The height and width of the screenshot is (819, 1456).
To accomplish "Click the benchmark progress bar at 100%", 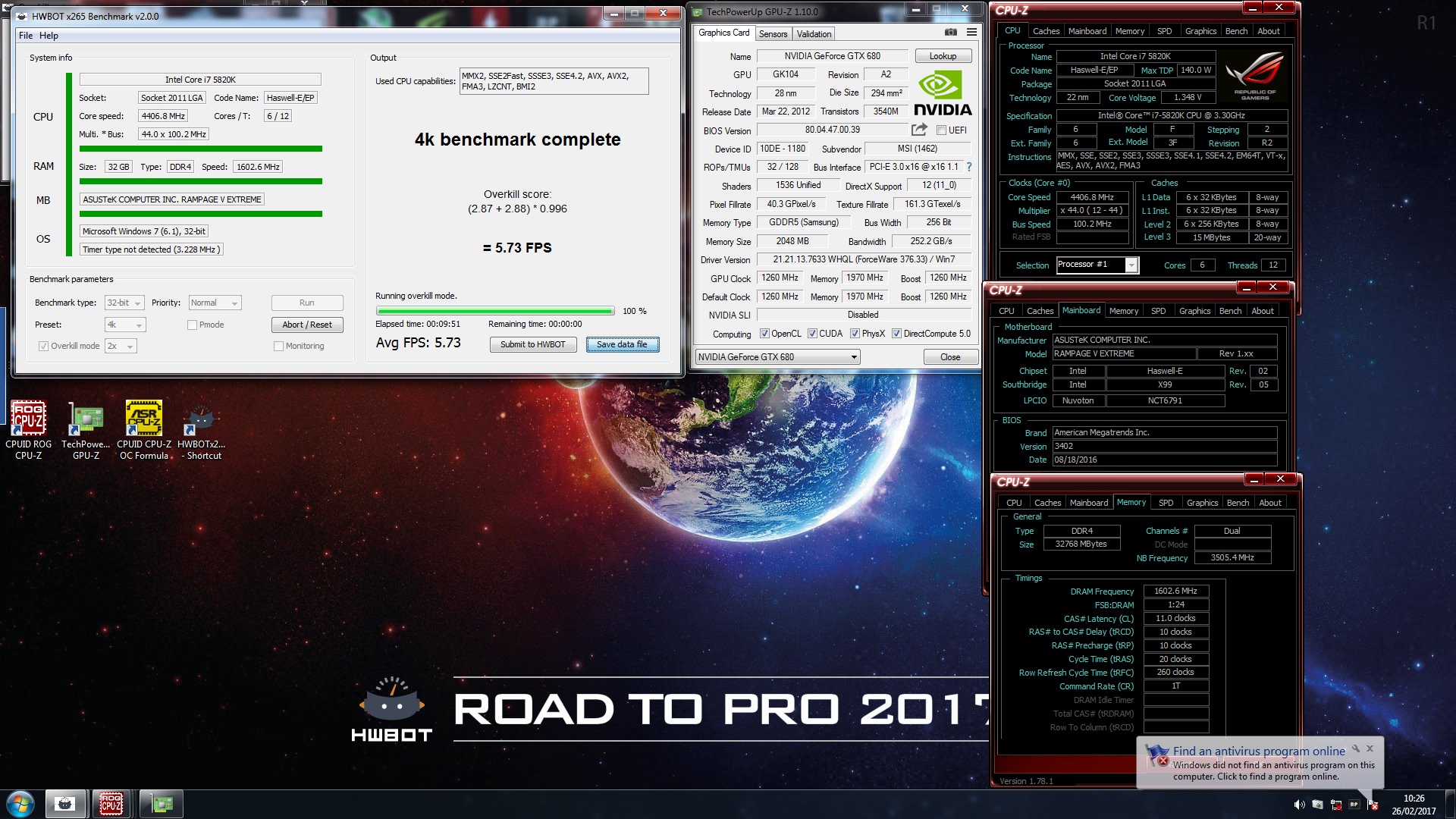I will pyautogui.click(x=495, y=311).
